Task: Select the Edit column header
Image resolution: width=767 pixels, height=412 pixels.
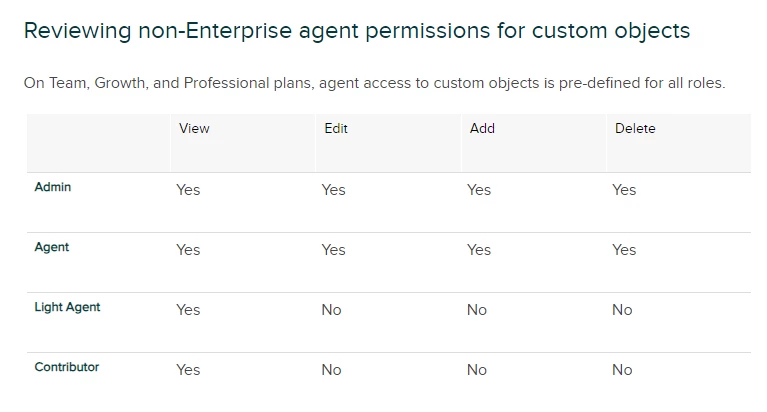Action: (x=336, y=128)
